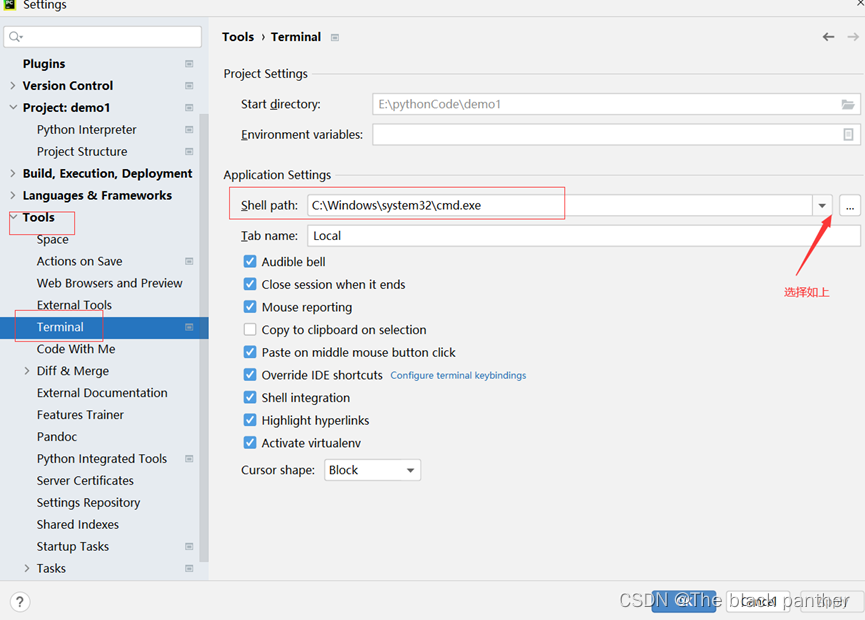The height and width of the screenshot is (620, 865).
Task: Click the forward navigation arrow
Action: point(853,37)
